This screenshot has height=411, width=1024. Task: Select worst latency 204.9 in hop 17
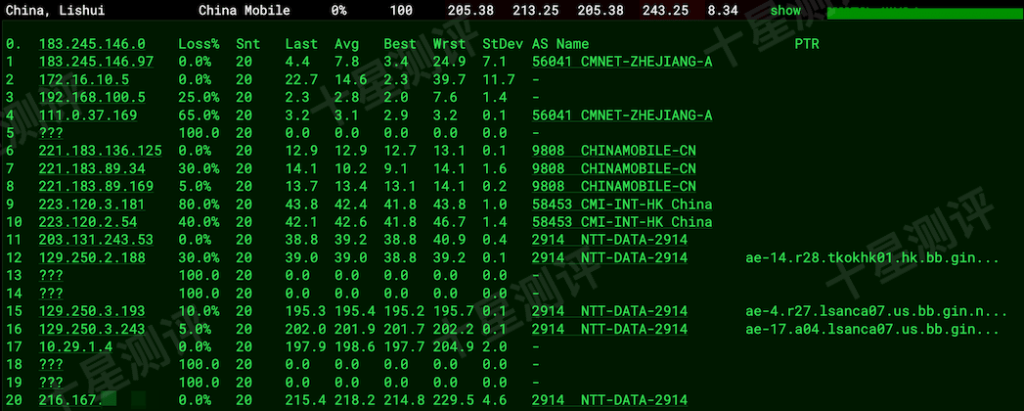[x=453, y=346]
